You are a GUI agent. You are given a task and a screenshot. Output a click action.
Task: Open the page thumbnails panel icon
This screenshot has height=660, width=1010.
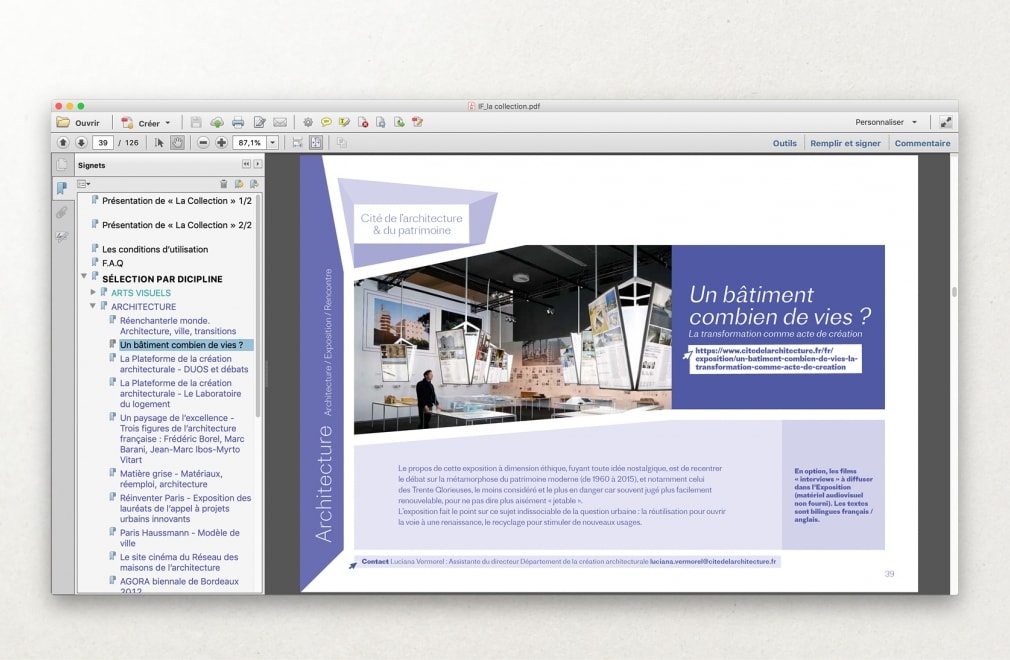(62, 165)
